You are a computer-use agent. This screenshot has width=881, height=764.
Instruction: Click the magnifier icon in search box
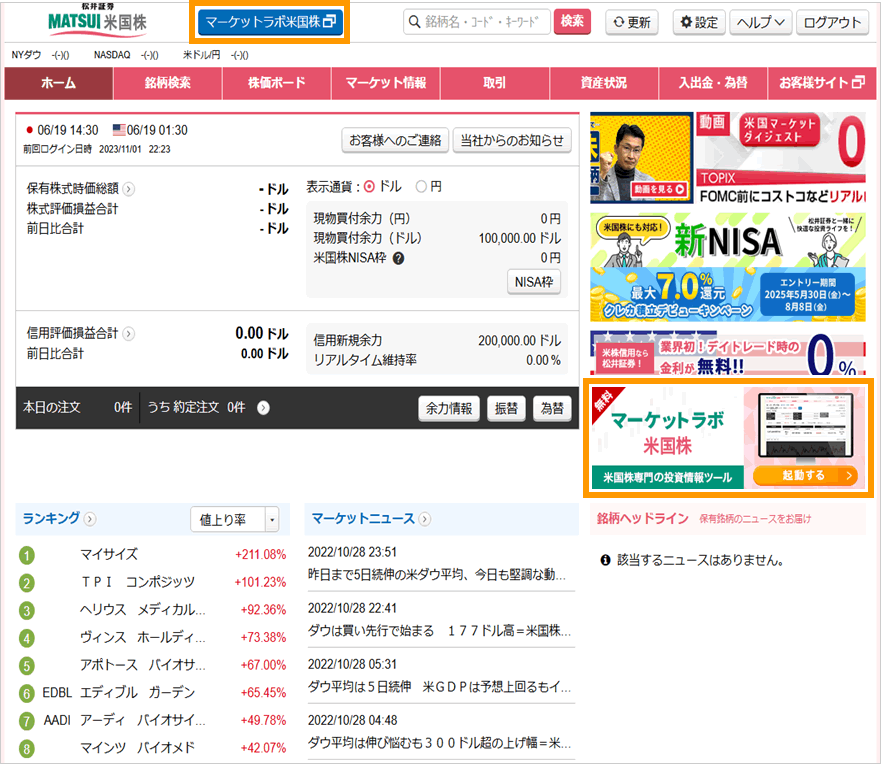[414, 22]
